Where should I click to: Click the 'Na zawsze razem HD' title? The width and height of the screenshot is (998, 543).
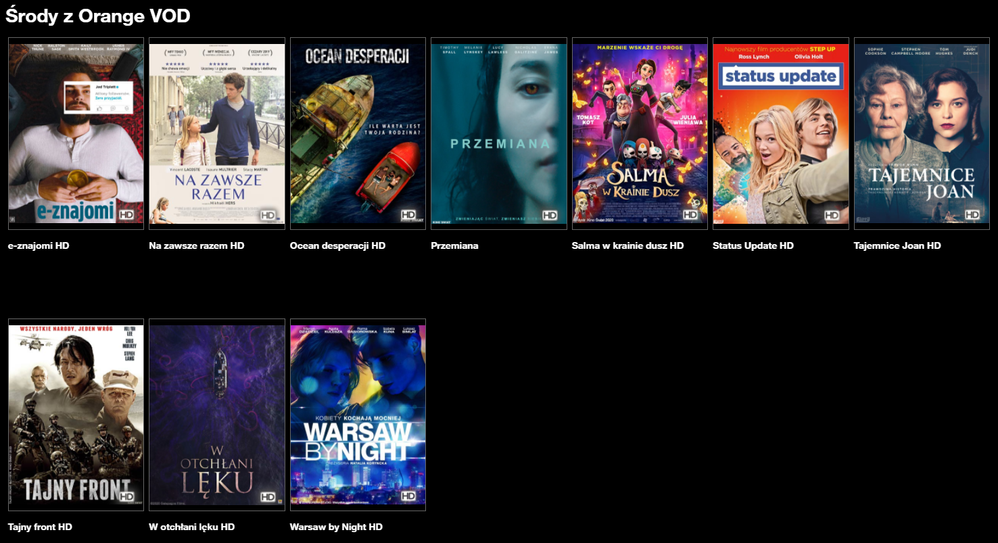[x=197, y=246]
